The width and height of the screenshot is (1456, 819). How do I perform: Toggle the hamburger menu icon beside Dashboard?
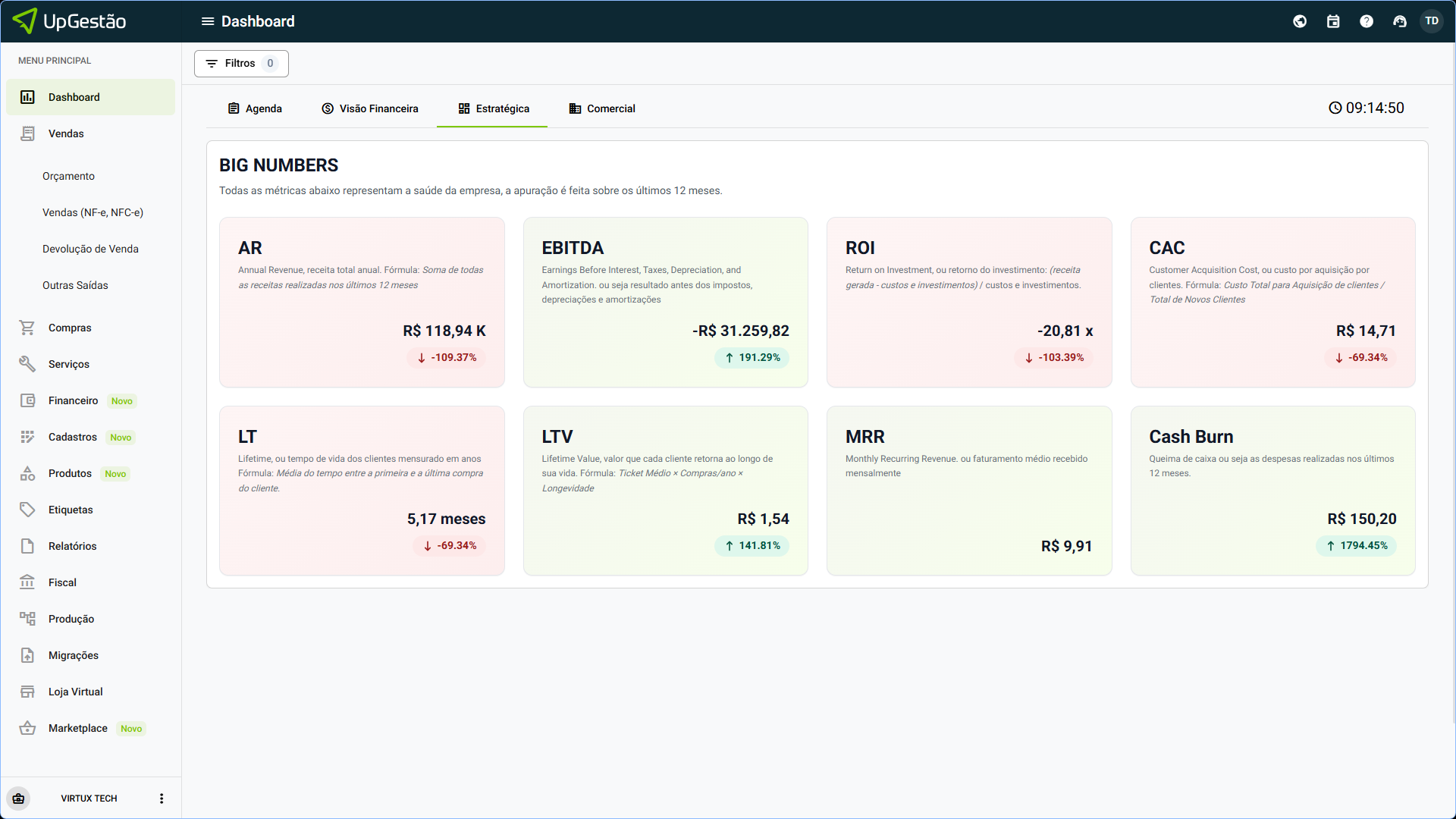click(x=207, y=21)
